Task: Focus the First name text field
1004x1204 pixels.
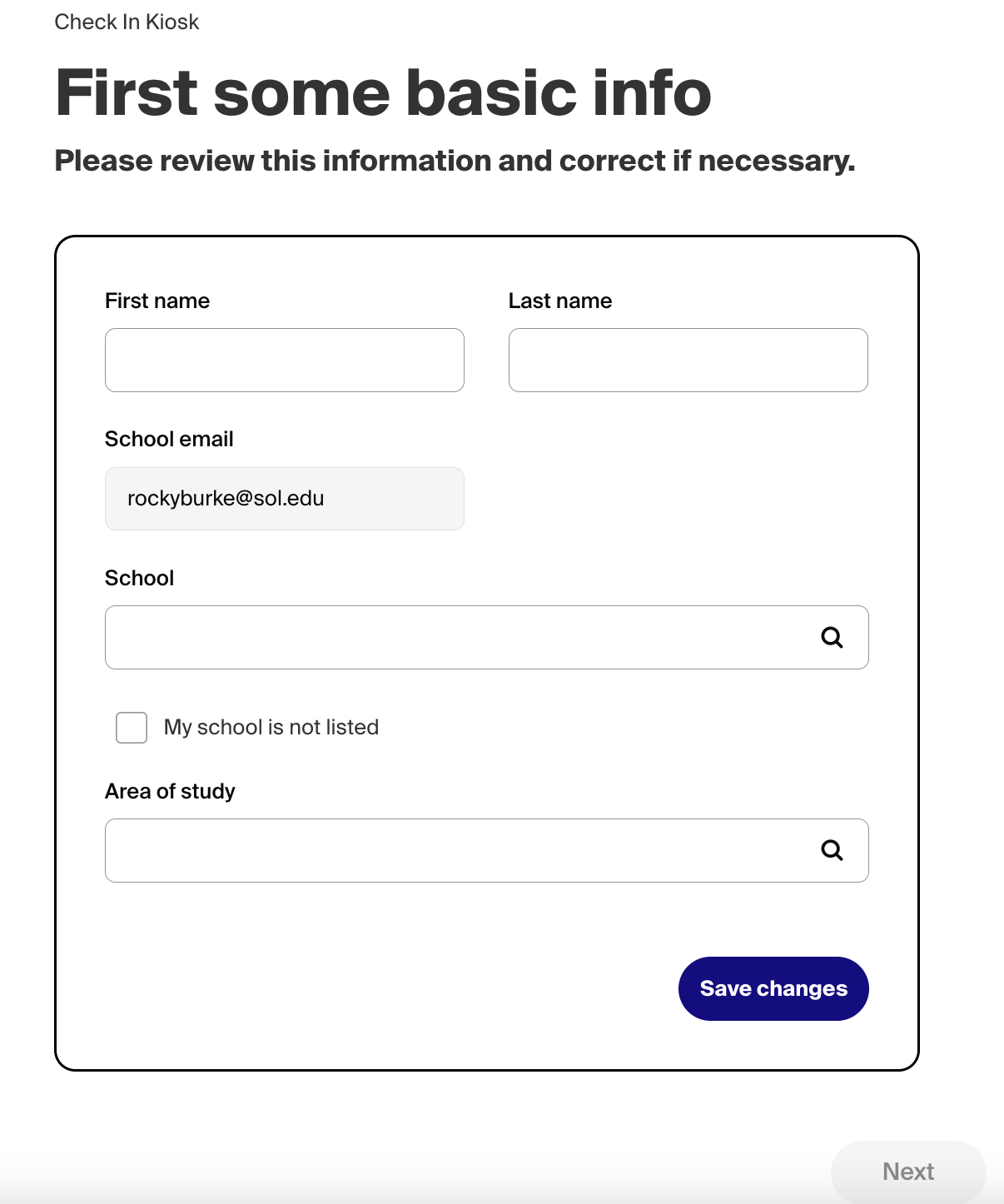Action: coord(284,361)
